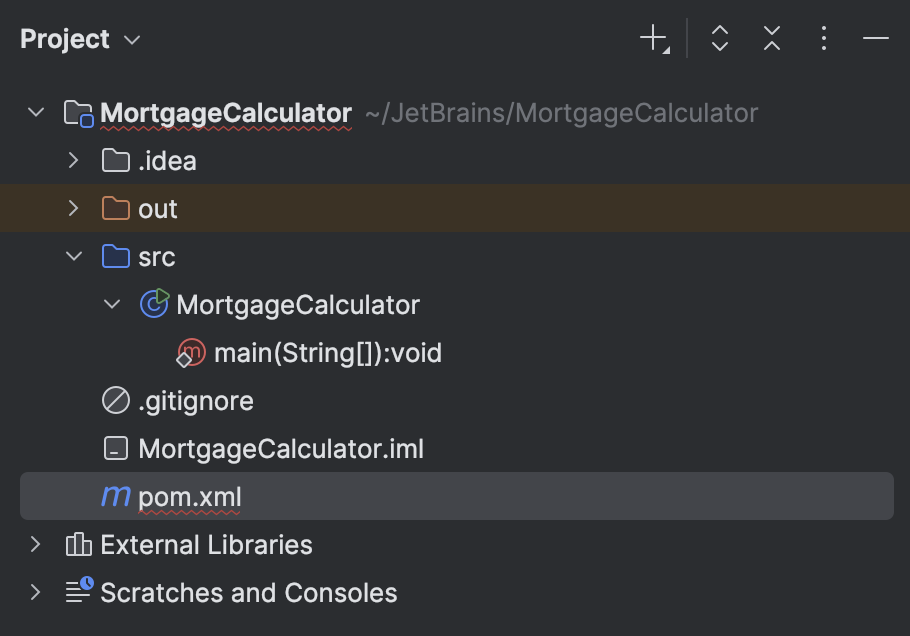Image resolution: width=910 pixels, height=636 pixels.
Task: Click the src folder icon
Action: 115,256
